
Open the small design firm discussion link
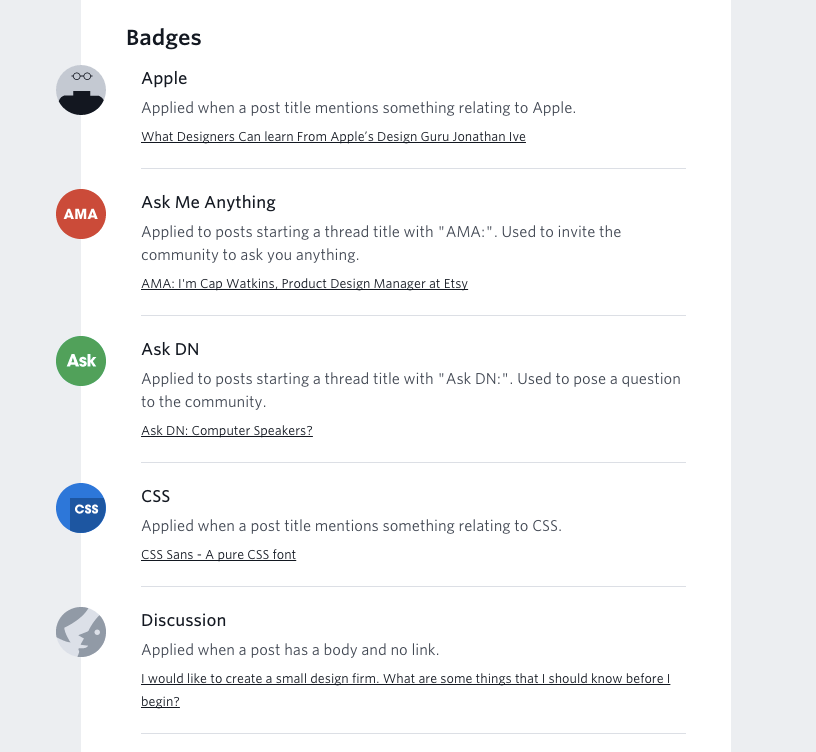pos(405,690)
